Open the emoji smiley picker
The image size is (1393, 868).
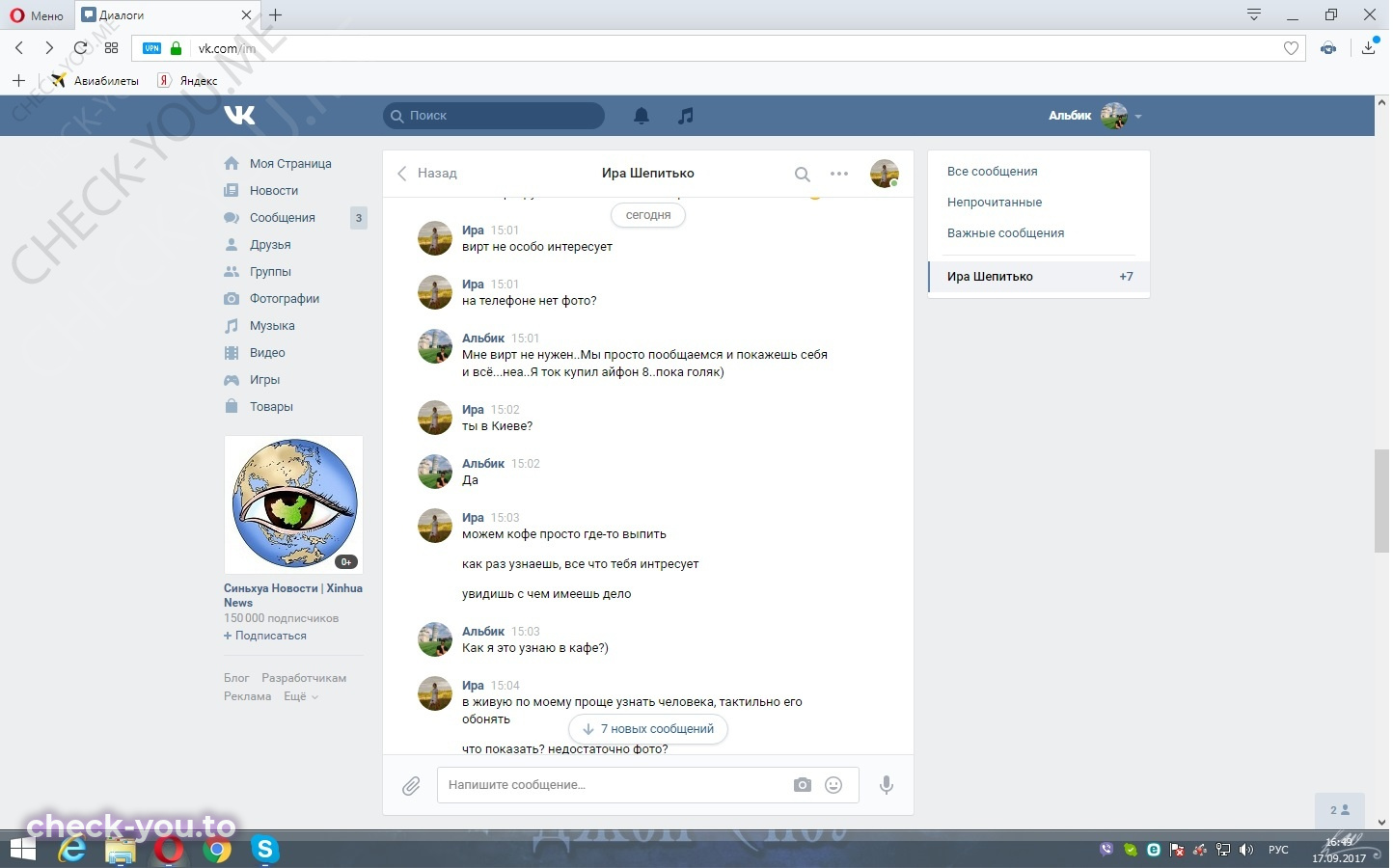coord(833,785)
